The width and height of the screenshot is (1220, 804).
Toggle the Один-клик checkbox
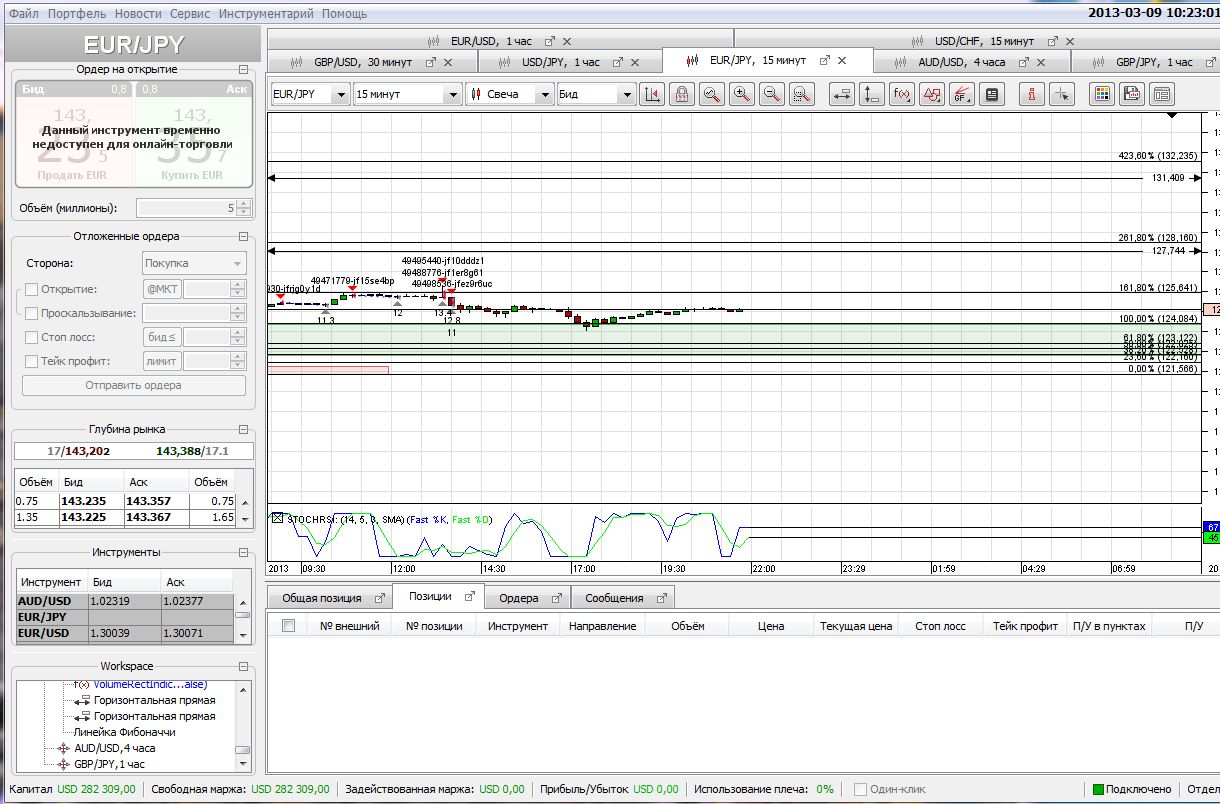pyautogui.click(x=860, y=789)
